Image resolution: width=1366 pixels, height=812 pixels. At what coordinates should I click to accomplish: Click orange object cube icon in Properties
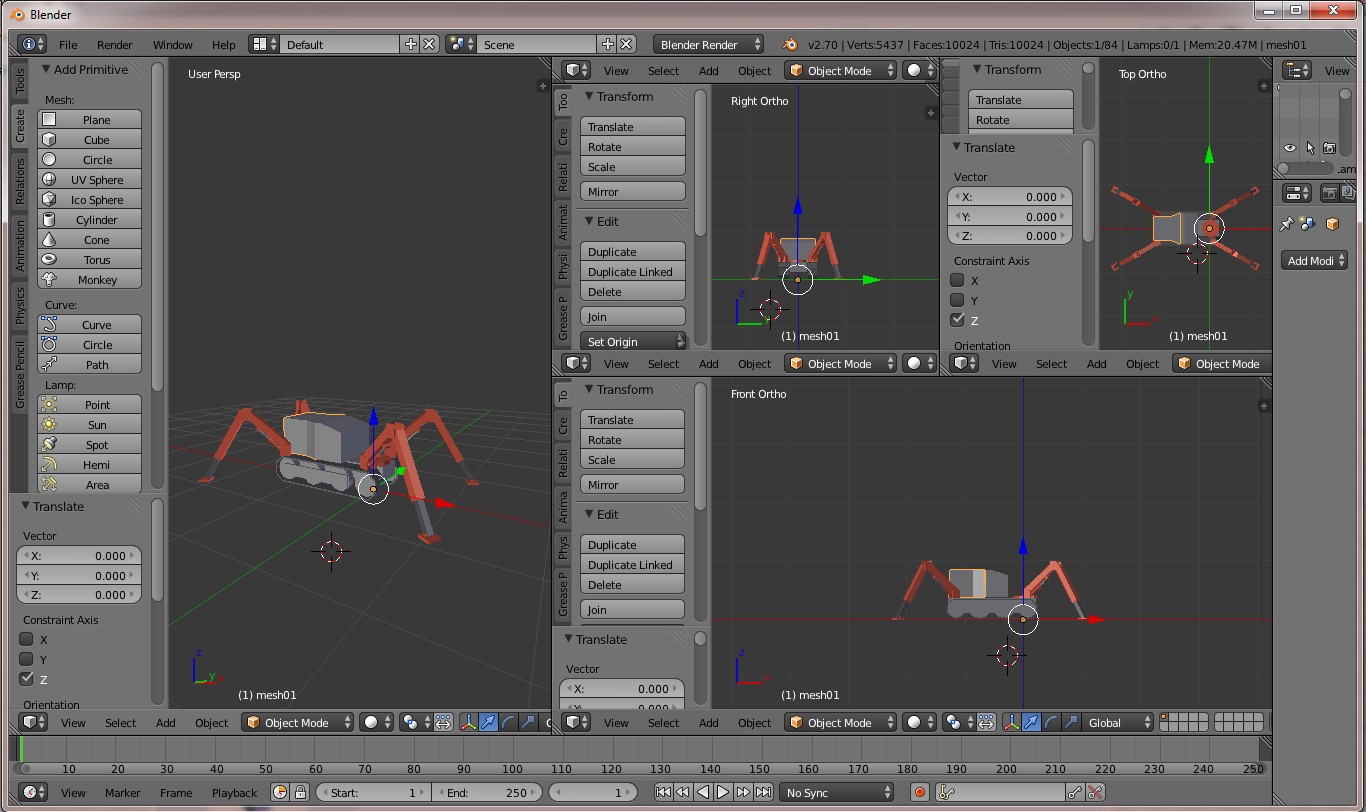pyautogui.click(x=1332, y=224)
